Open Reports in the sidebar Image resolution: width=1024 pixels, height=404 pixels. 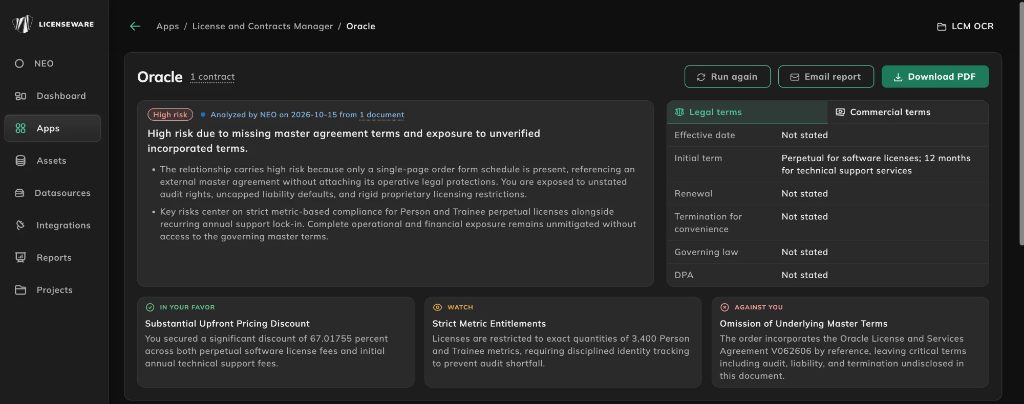(52, 258)
